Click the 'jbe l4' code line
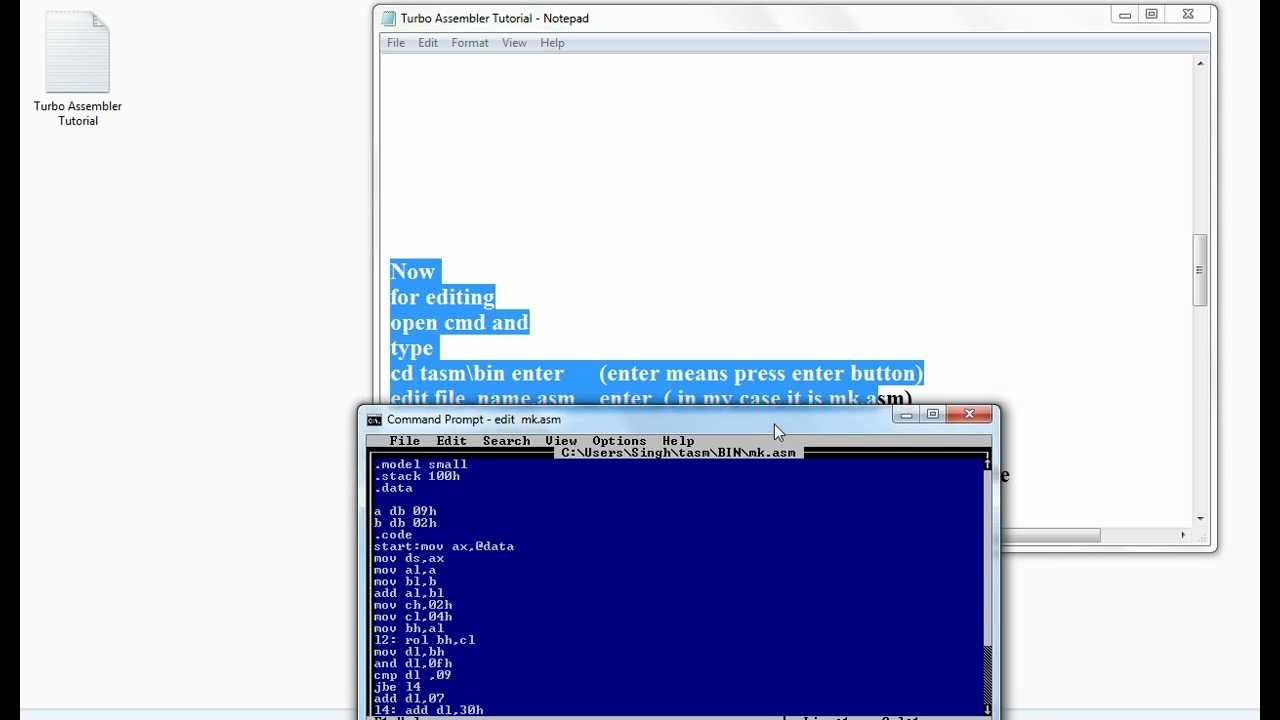1280x720 pixels. [x=397, y=687]
